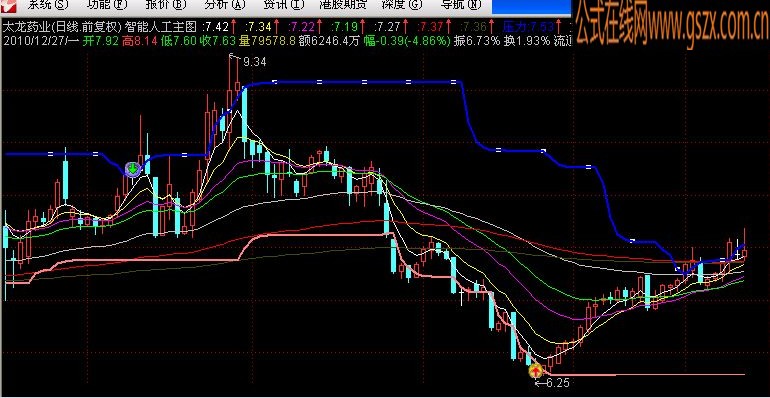Click the open price 开7.92
770x398 pixels.
click(101, 41)
